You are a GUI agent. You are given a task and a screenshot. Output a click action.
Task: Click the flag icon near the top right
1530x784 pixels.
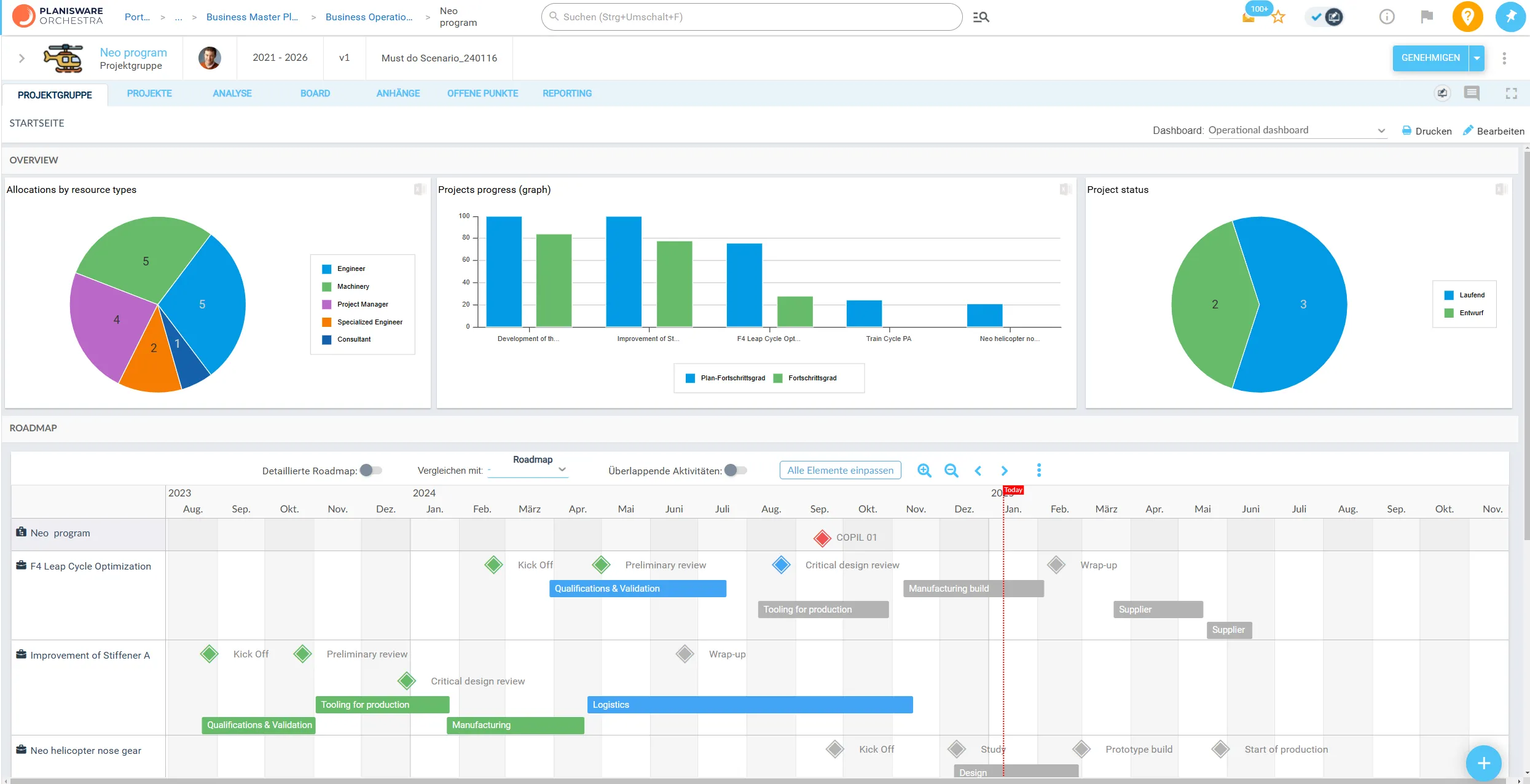point(1426,17)
